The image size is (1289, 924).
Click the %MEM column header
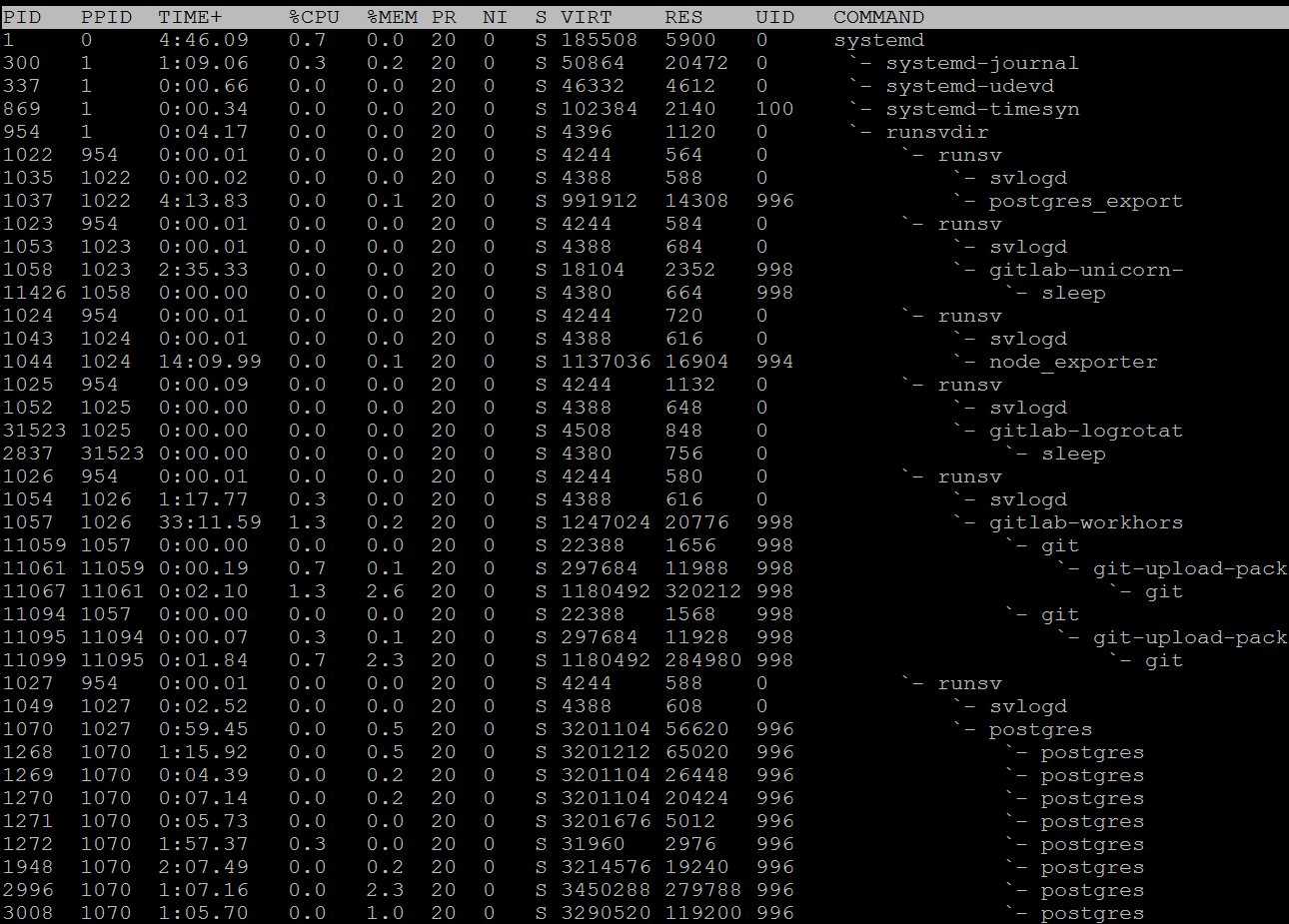click(392, 17)
